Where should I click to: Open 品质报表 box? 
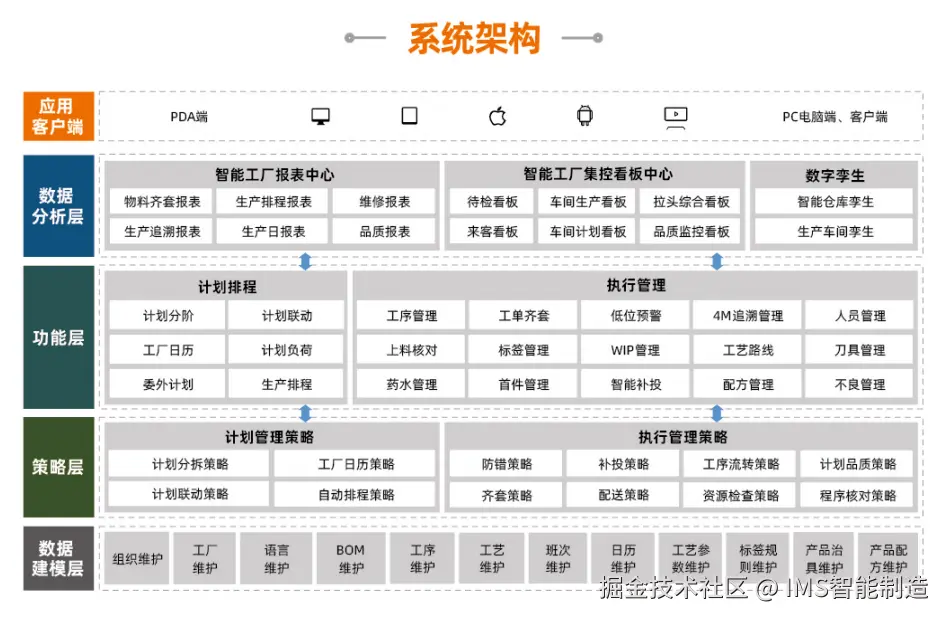385,231
